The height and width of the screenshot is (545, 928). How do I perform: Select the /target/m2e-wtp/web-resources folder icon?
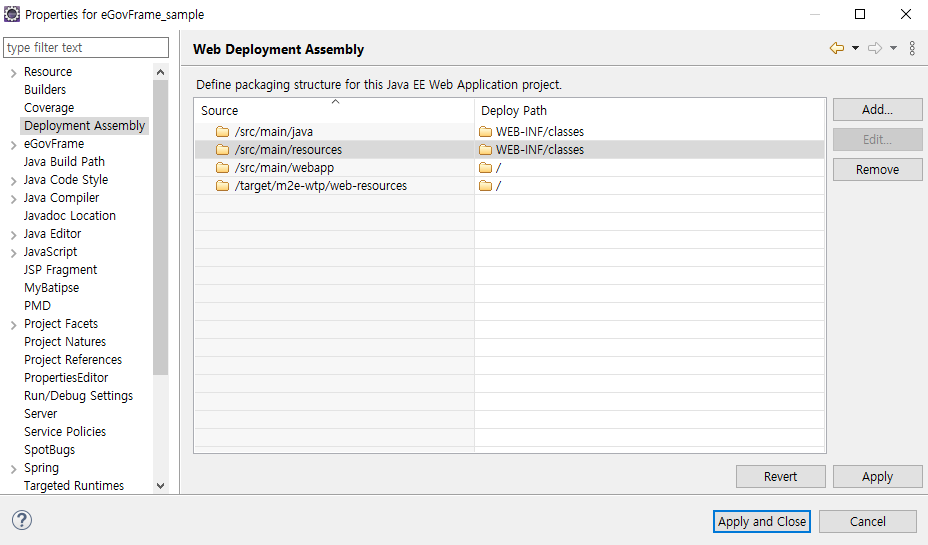tap(223, 186)
